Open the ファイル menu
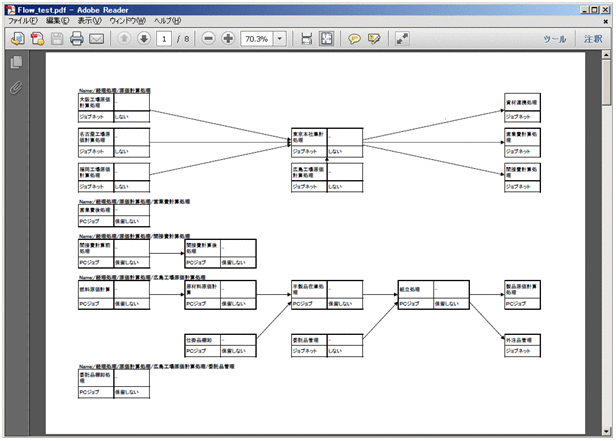 click(22, 20)
